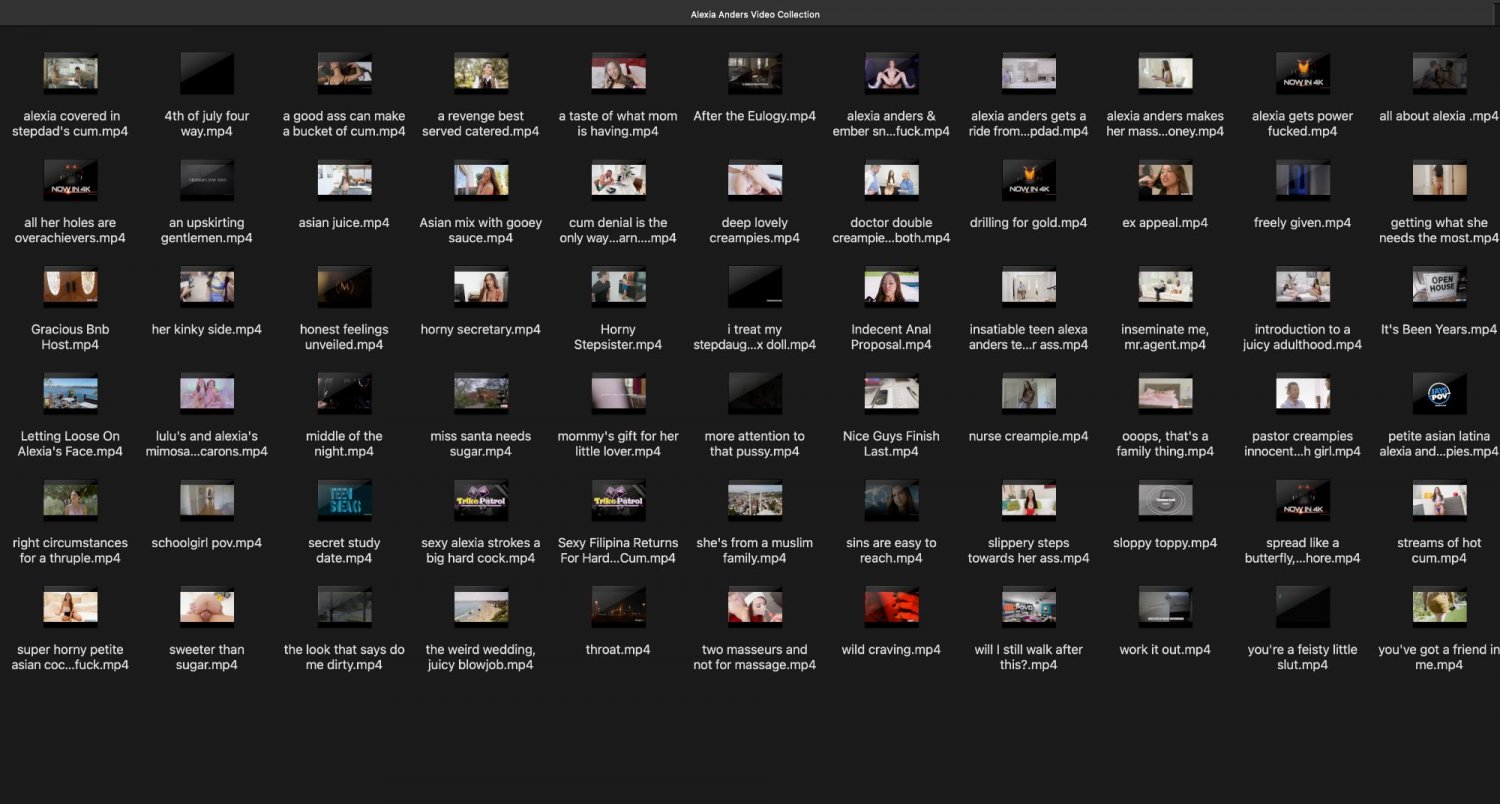1500x804 pixels.
Task: Select the "Gracious Bnb Host.mp4" thumbnail
Action: (69, 285)
